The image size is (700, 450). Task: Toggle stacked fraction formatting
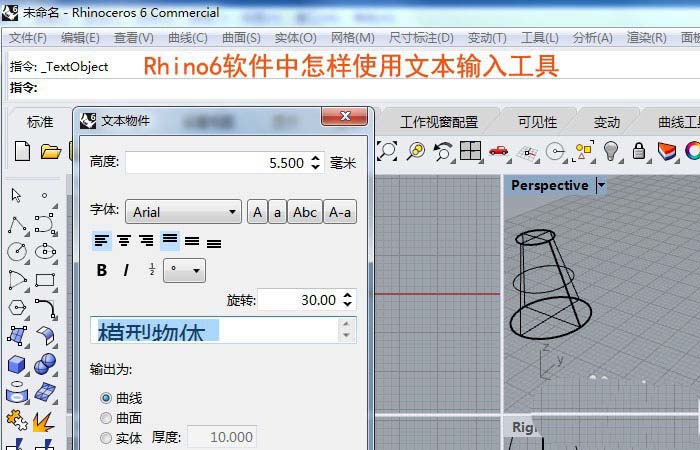[152, 269]
